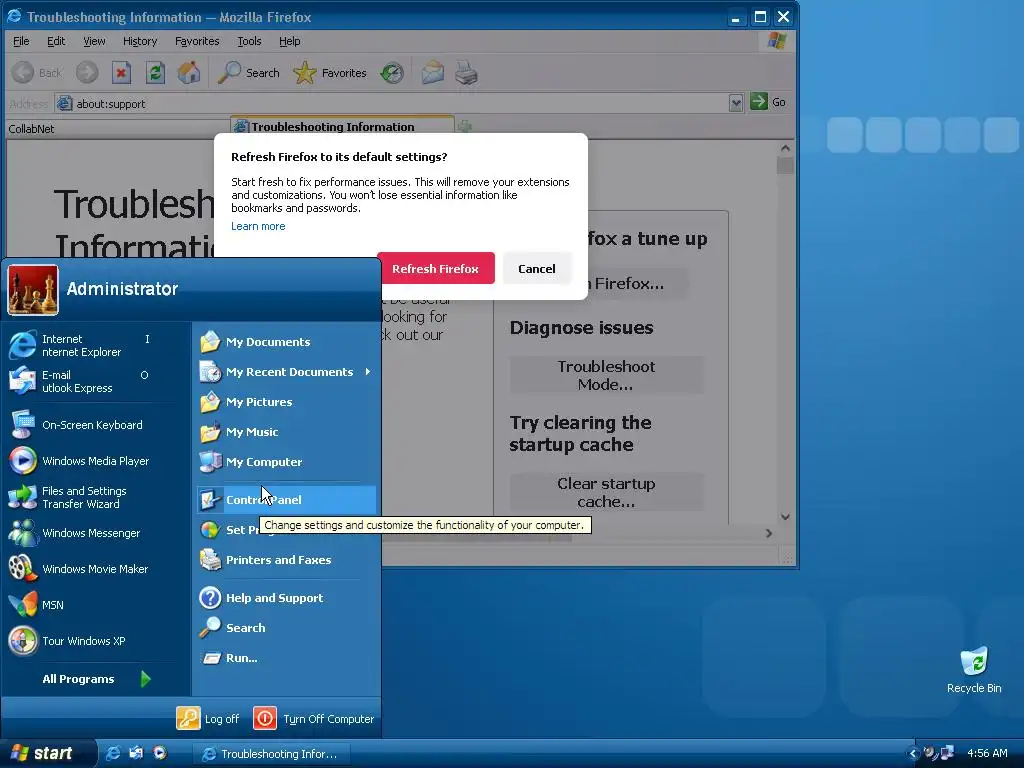Click the red X Stop icon
1024x768 pixels.
[x=121, y=72]
